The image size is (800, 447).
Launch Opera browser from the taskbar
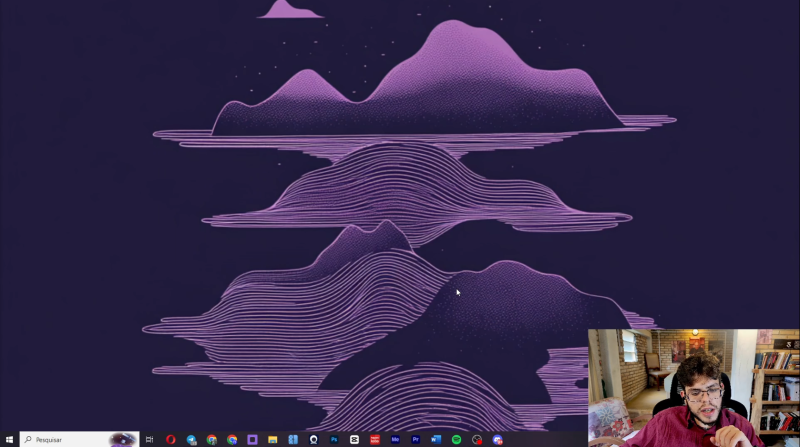[171, 439]
